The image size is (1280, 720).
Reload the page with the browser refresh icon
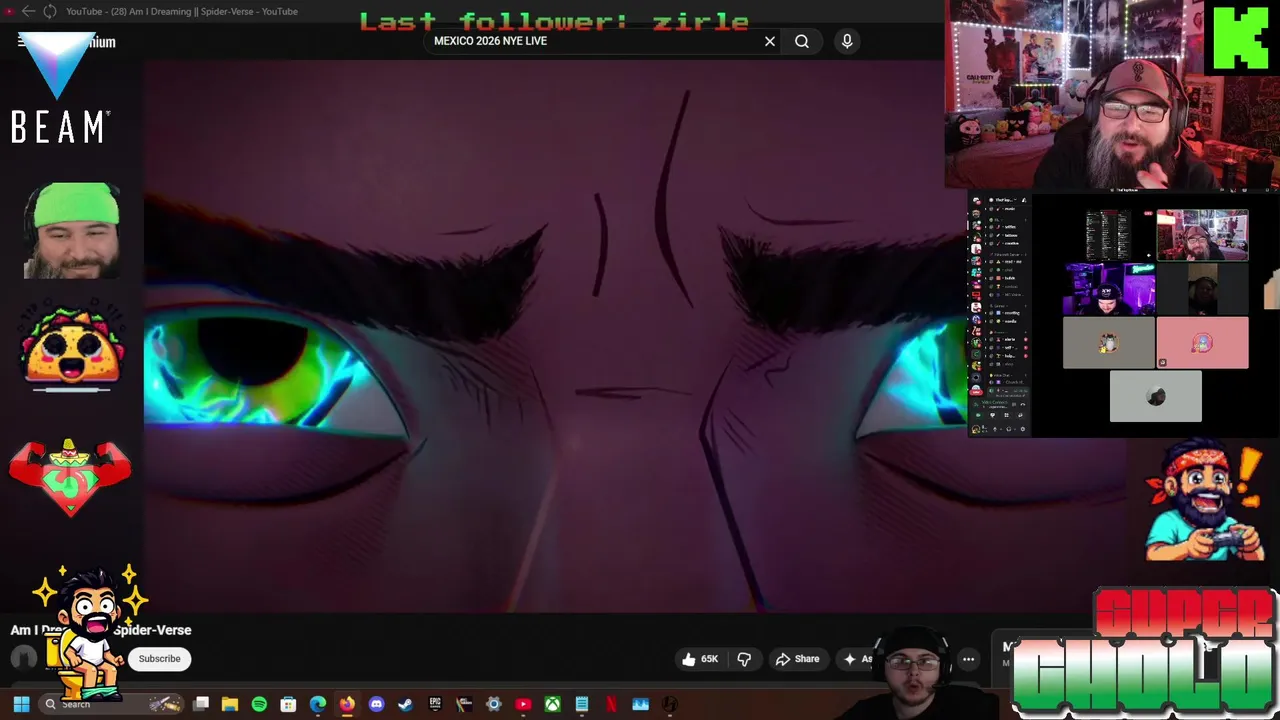[x=50, y=11]
